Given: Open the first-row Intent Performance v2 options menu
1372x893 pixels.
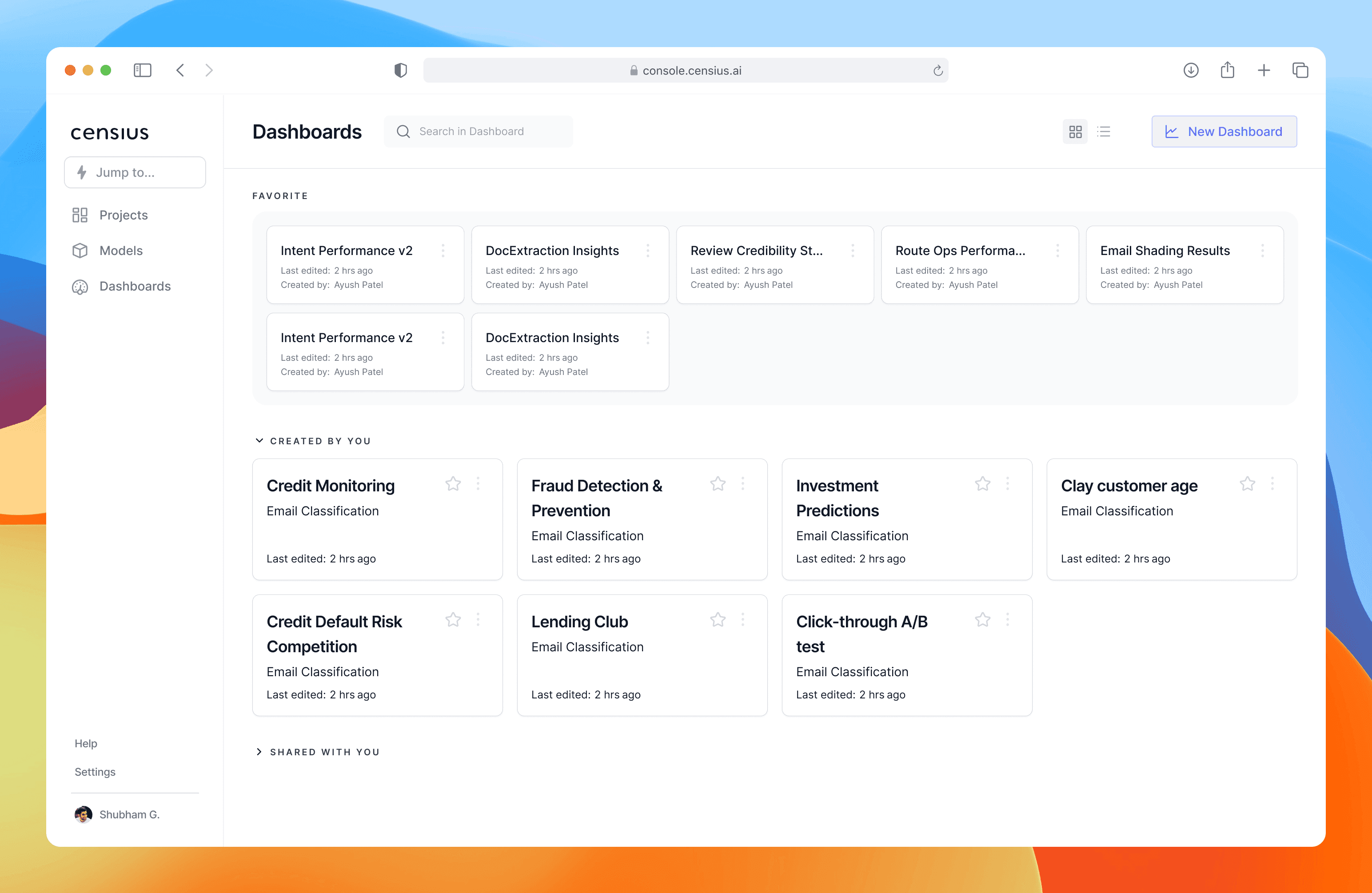Looking at the screenshot, I should (x=443, y=250).
